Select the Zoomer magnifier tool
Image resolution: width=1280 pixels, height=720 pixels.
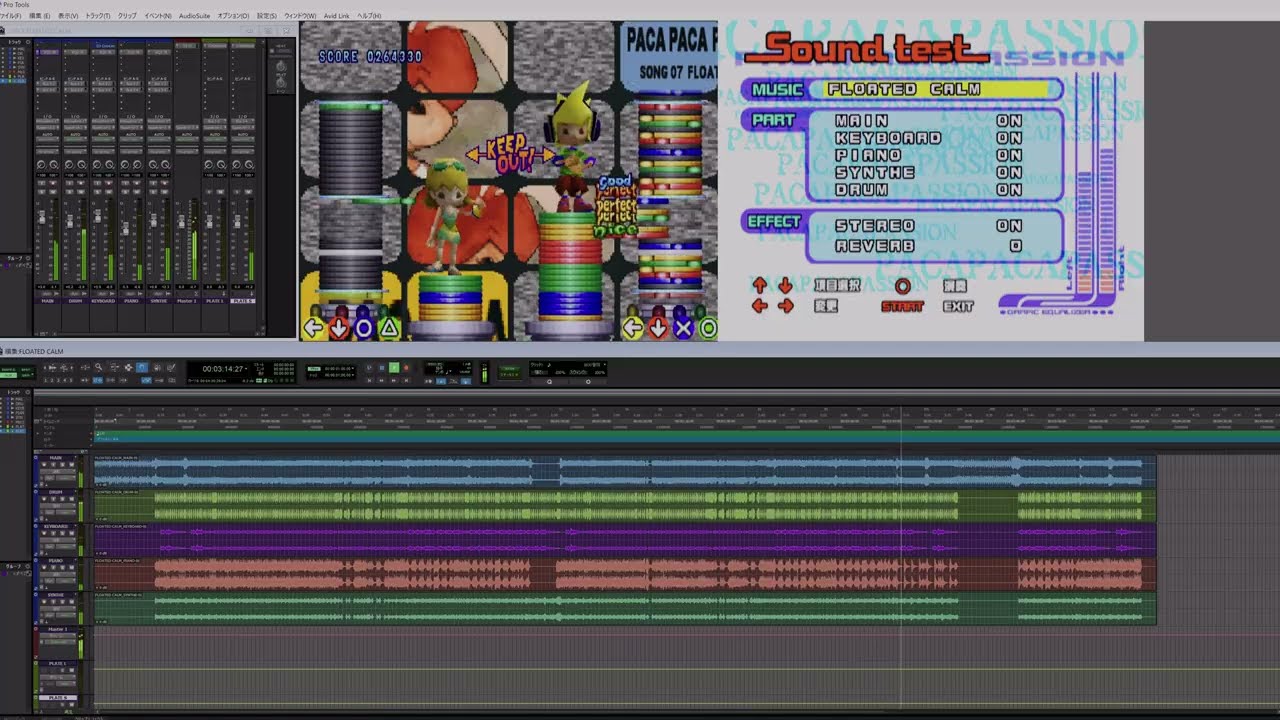click(98, 368)
